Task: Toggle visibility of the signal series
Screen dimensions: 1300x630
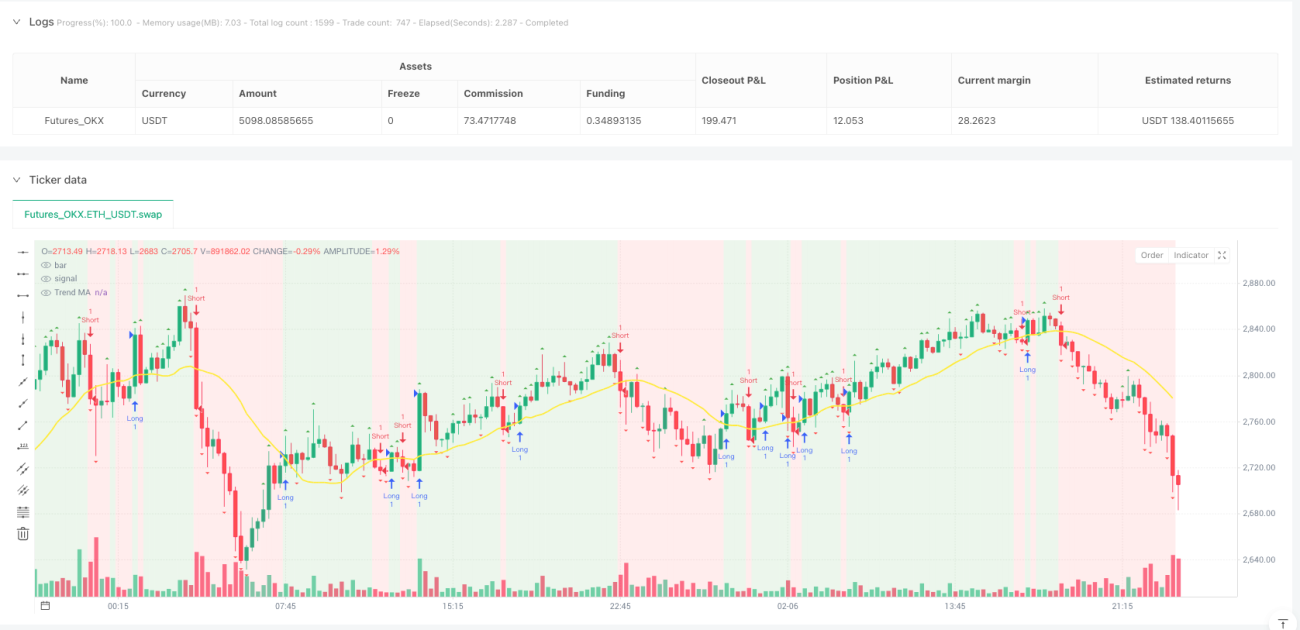Action: tap(46, 278)
